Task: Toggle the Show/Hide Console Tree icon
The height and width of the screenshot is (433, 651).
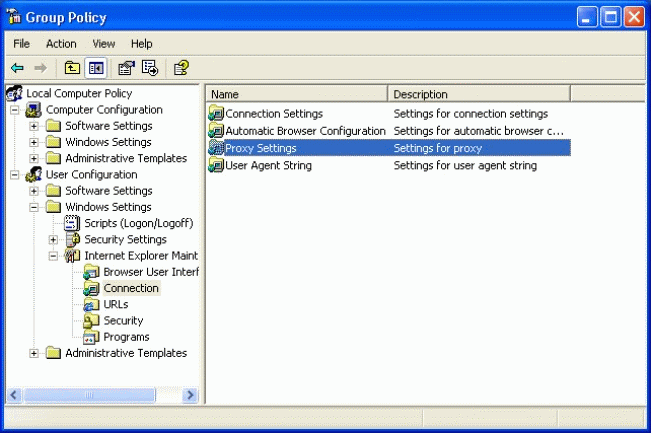Action: (96, 68)
